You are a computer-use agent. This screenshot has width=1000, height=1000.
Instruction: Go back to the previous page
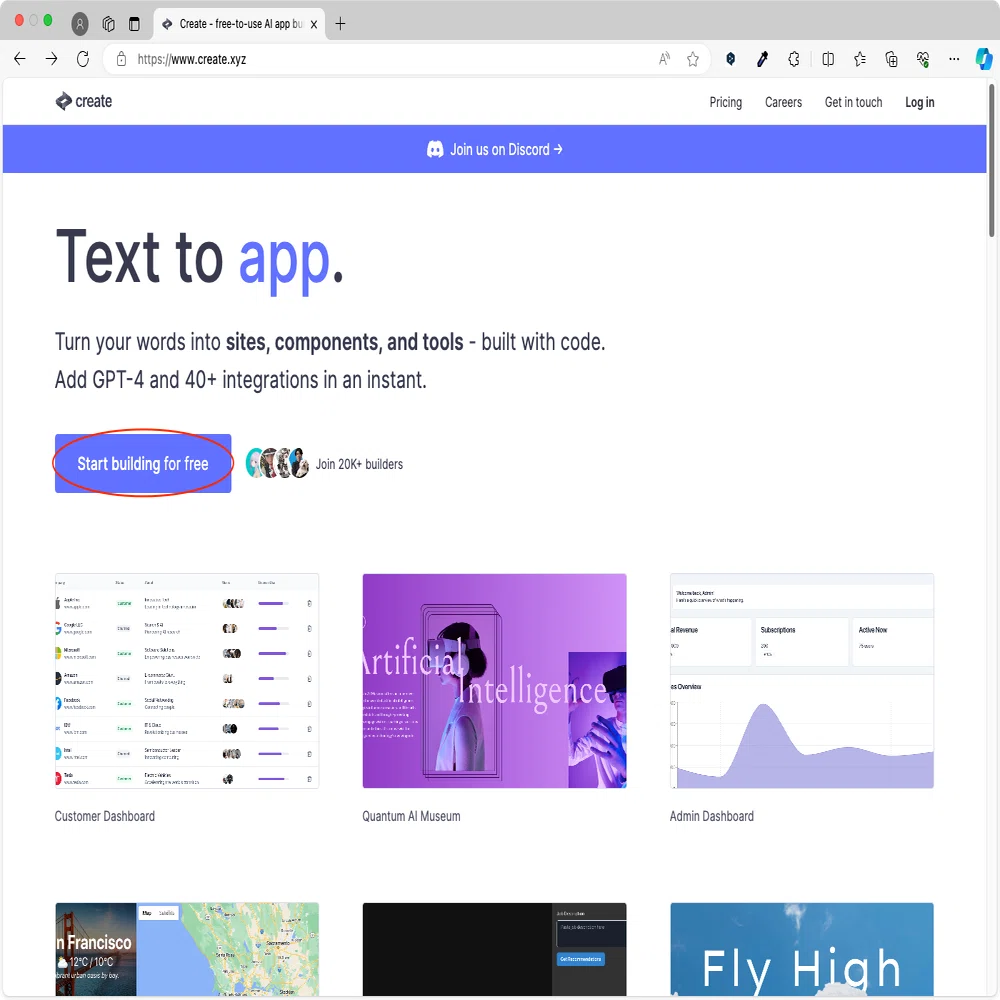[20, 59]
